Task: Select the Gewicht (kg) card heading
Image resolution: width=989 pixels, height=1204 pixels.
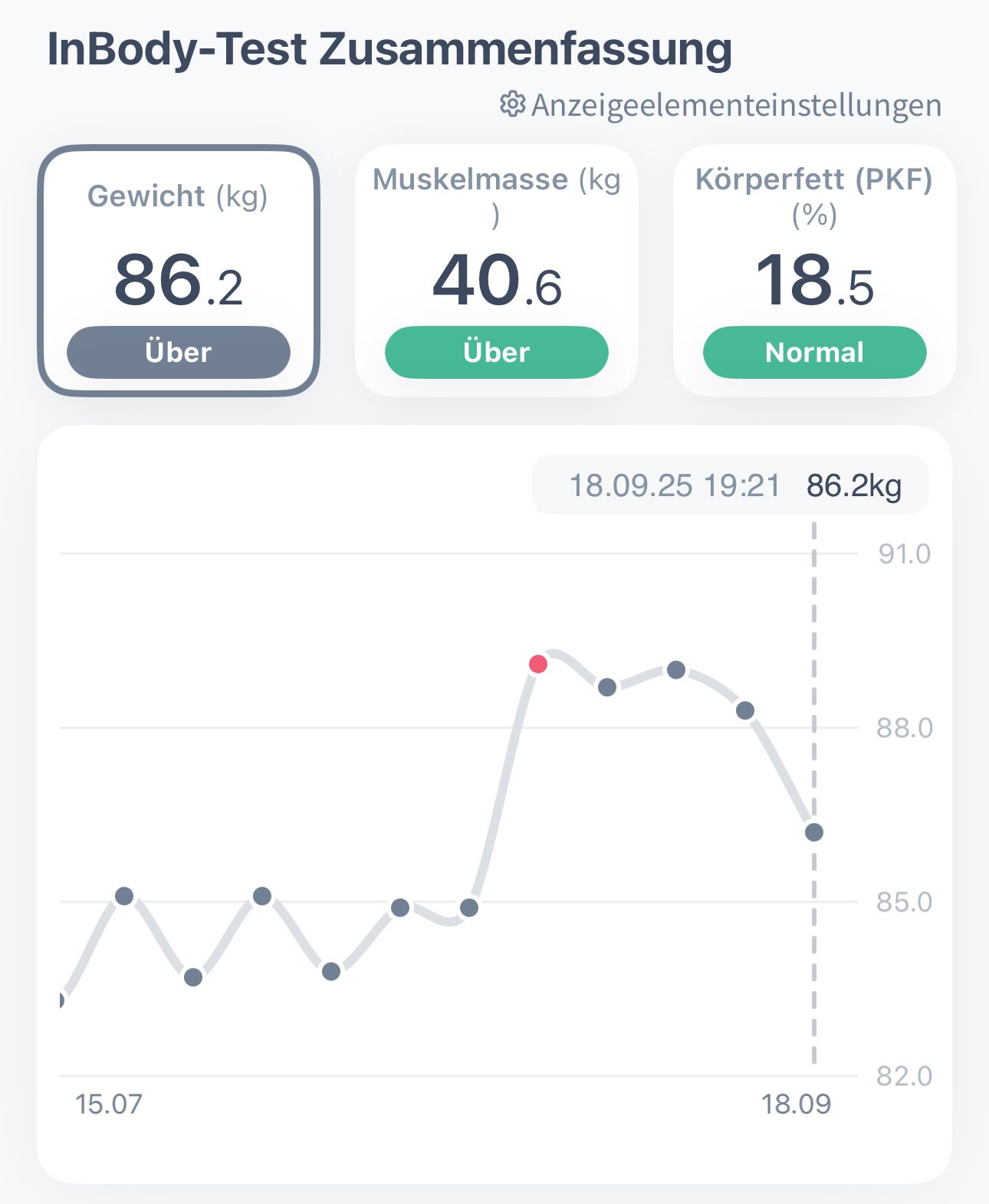Action: (178, 196)
